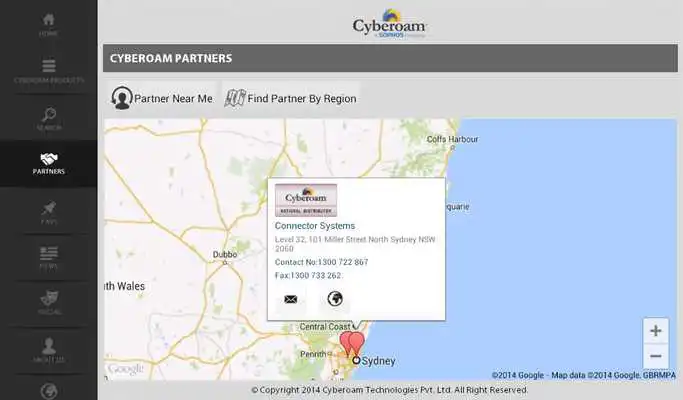Viewport: 683px width, 400px height.
Task: Zoom out on the map
Action: coord(656,356)
